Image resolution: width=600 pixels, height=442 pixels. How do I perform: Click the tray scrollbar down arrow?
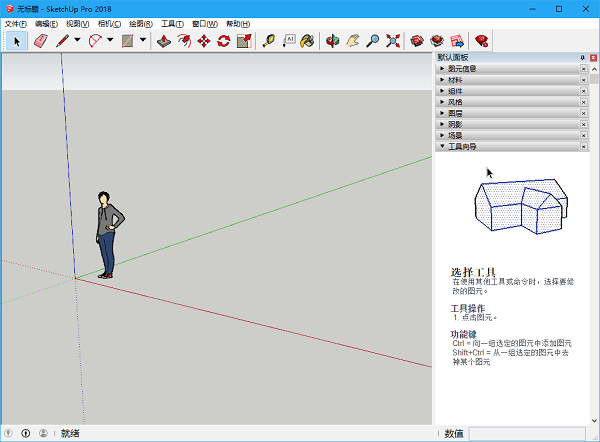pos(594,420)
